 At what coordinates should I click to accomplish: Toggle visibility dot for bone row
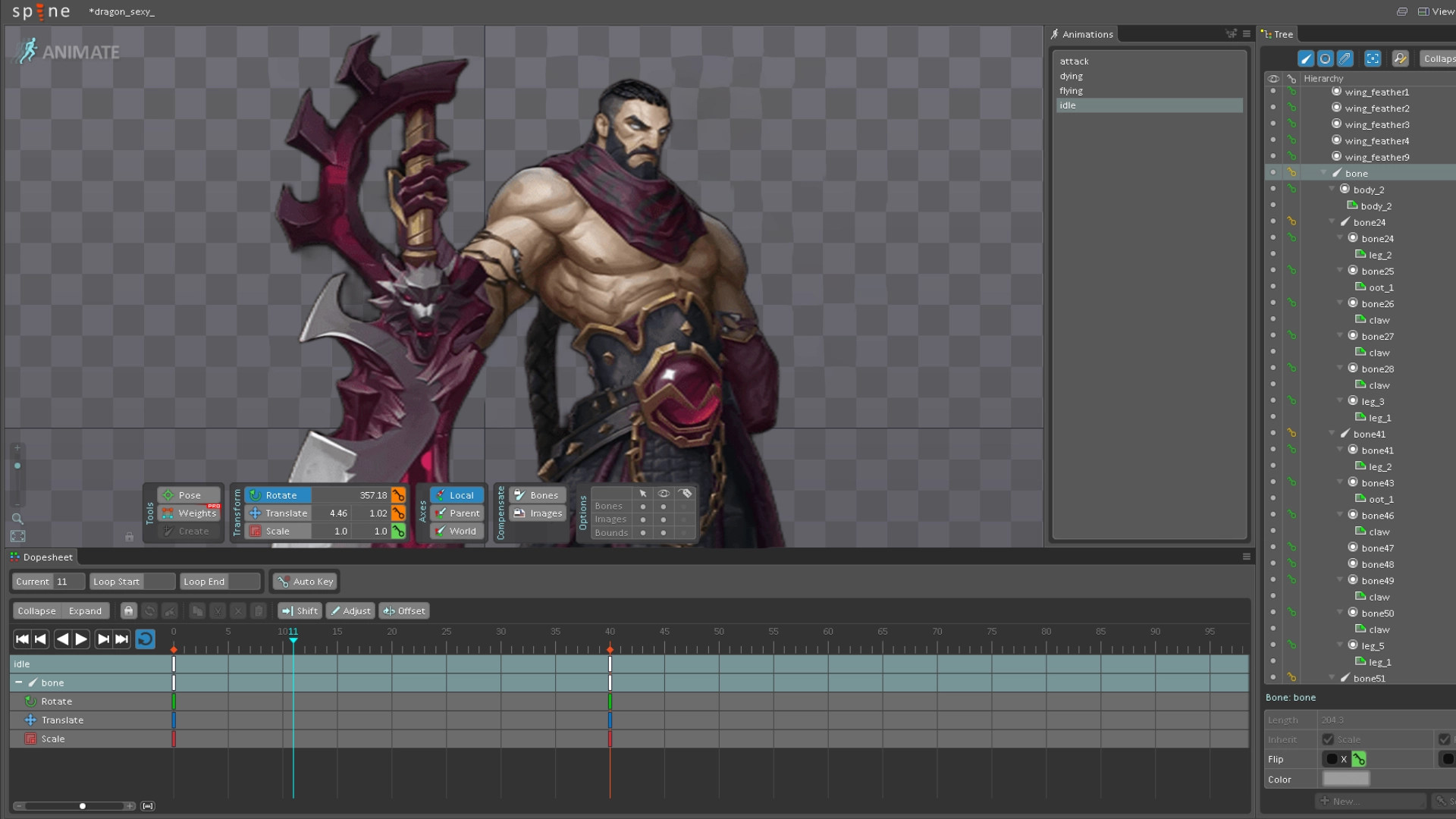(x=1273, y=173)
